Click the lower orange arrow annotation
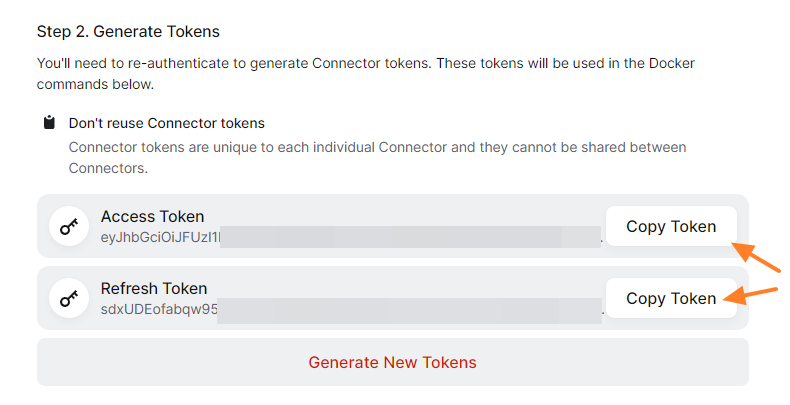Viewport: 790px width, 405px height. tap(751, 294)
